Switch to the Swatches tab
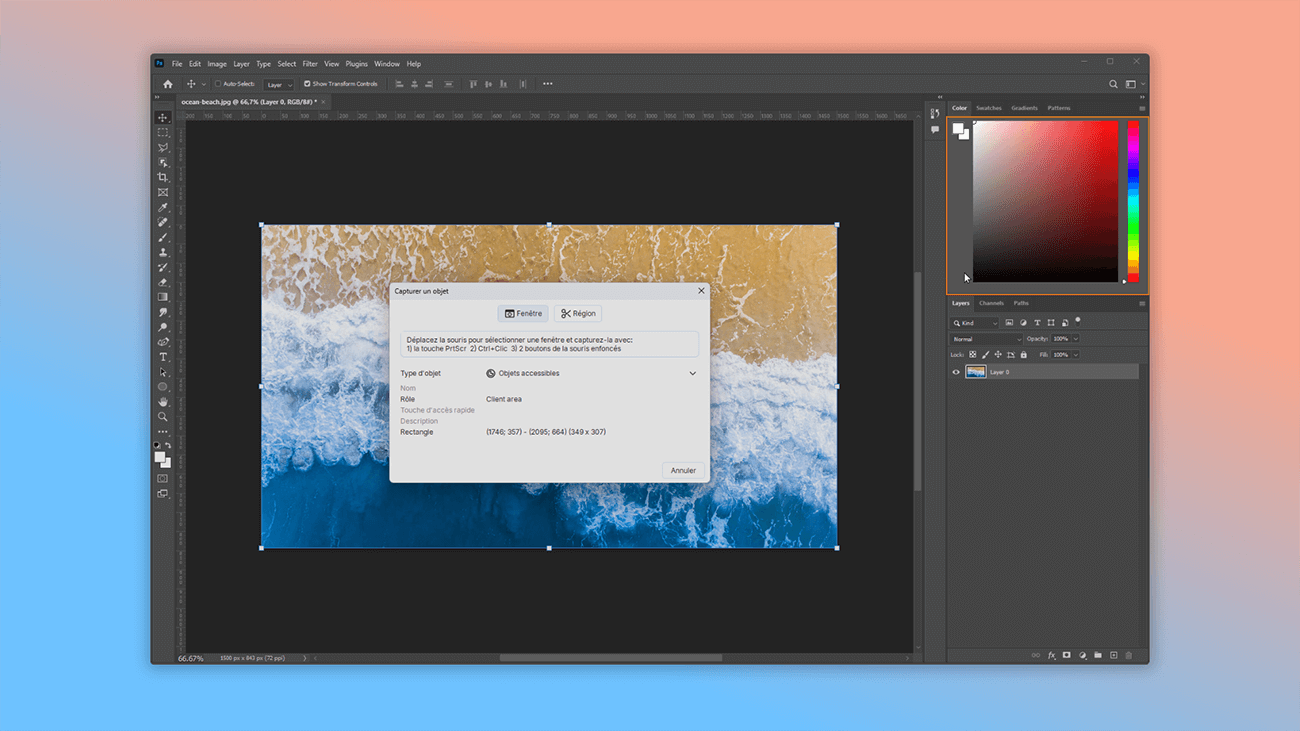 click(x=988, y=108)
